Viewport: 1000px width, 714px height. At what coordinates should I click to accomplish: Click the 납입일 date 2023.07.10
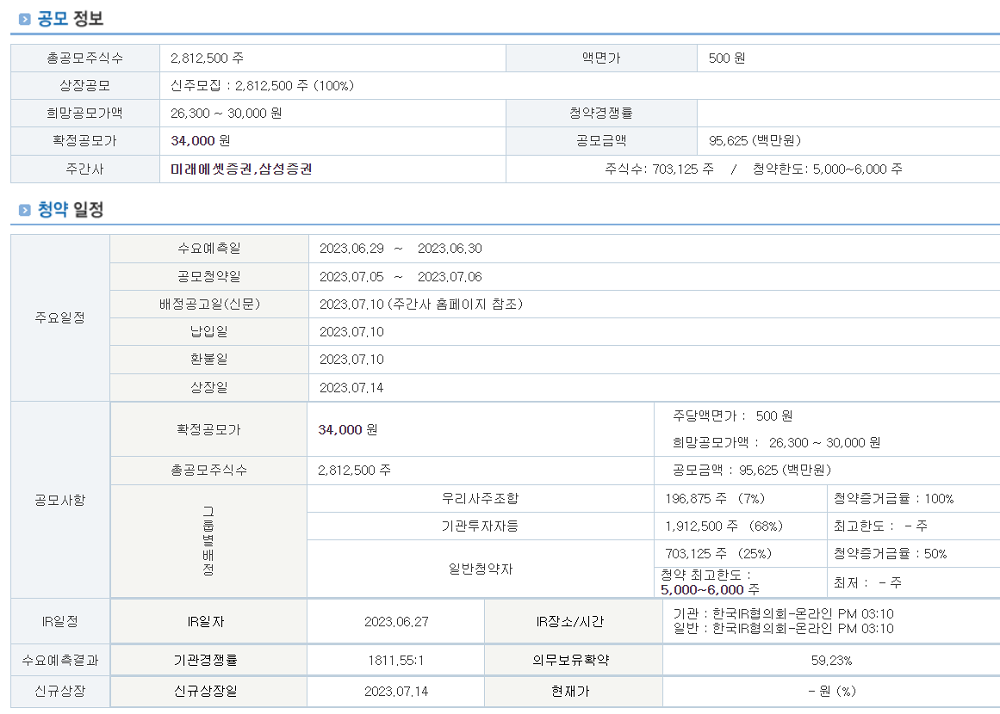tap(351, 332)
